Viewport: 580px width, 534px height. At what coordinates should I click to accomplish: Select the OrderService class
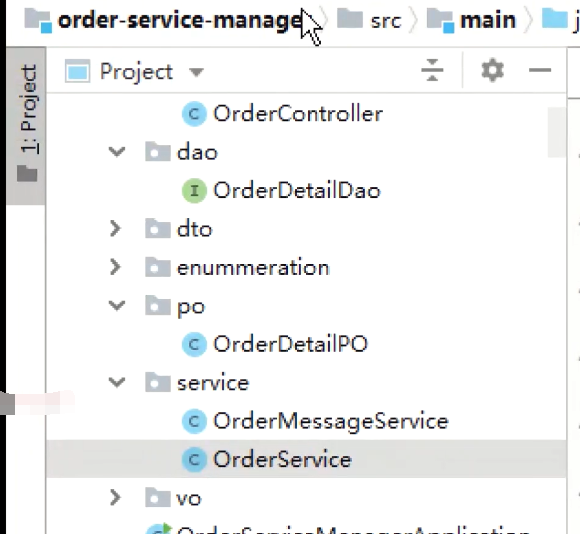(x=282, y=459)
